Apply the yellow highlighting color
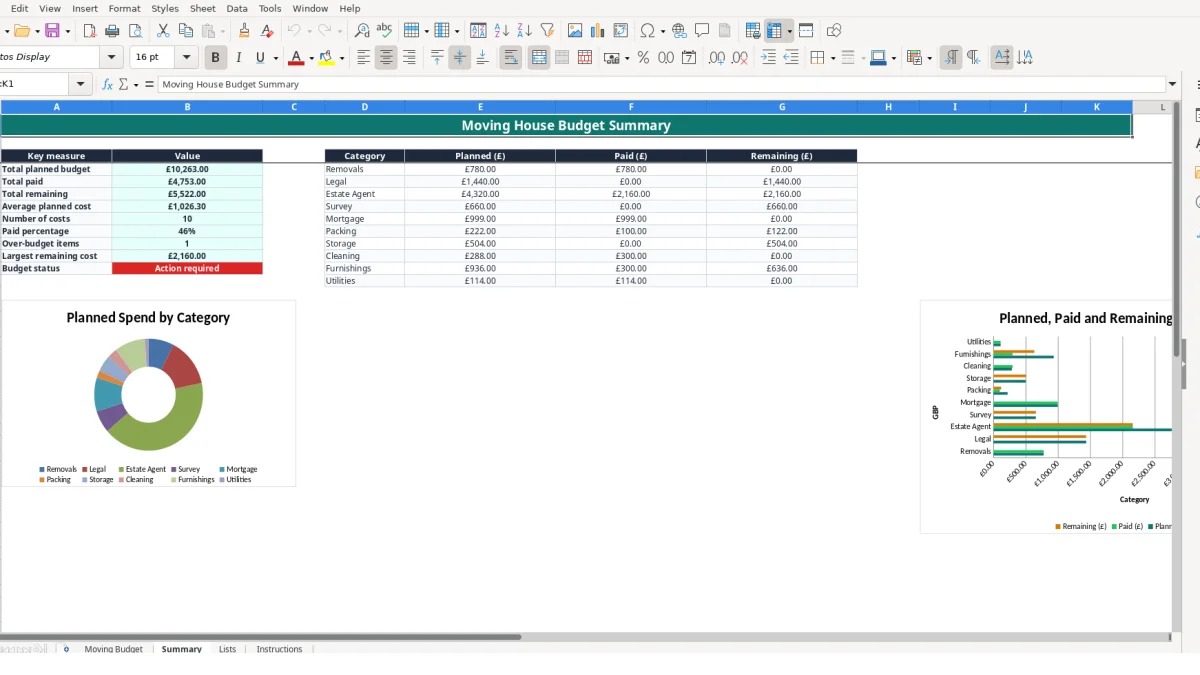 [327, 58]
